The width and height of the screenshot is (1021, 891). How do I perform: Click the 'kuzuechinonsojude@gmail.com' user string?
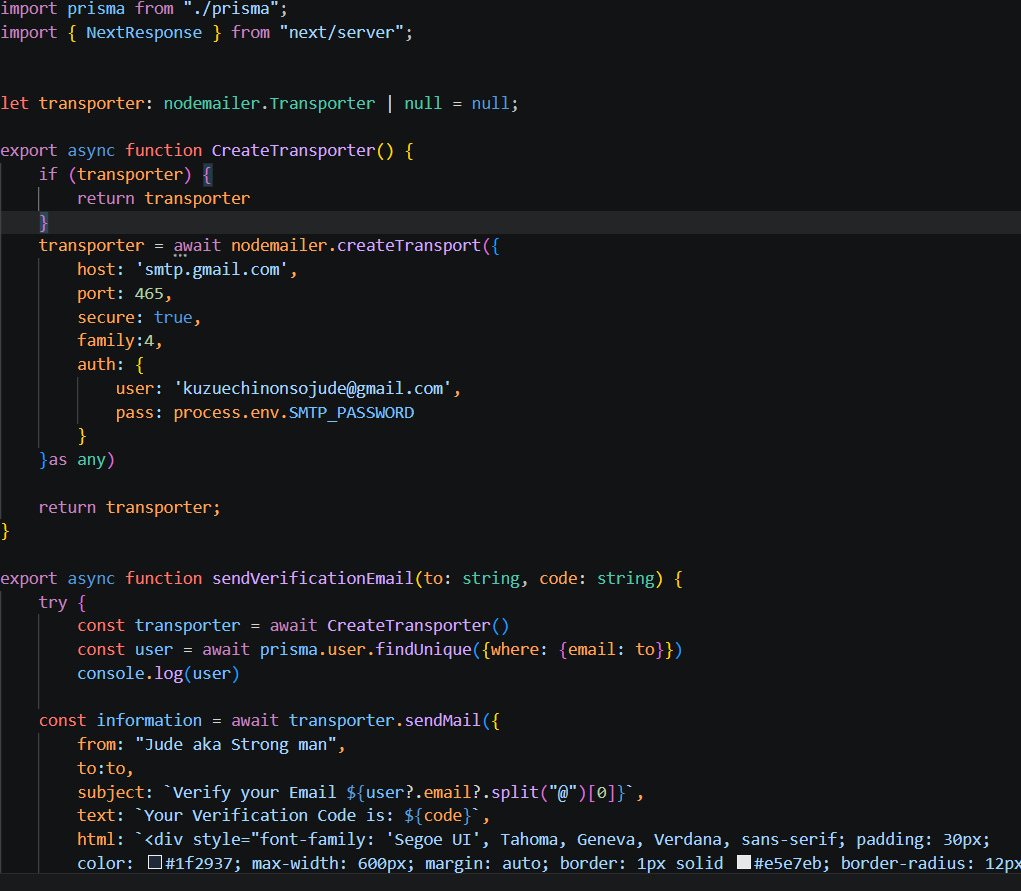313,389
